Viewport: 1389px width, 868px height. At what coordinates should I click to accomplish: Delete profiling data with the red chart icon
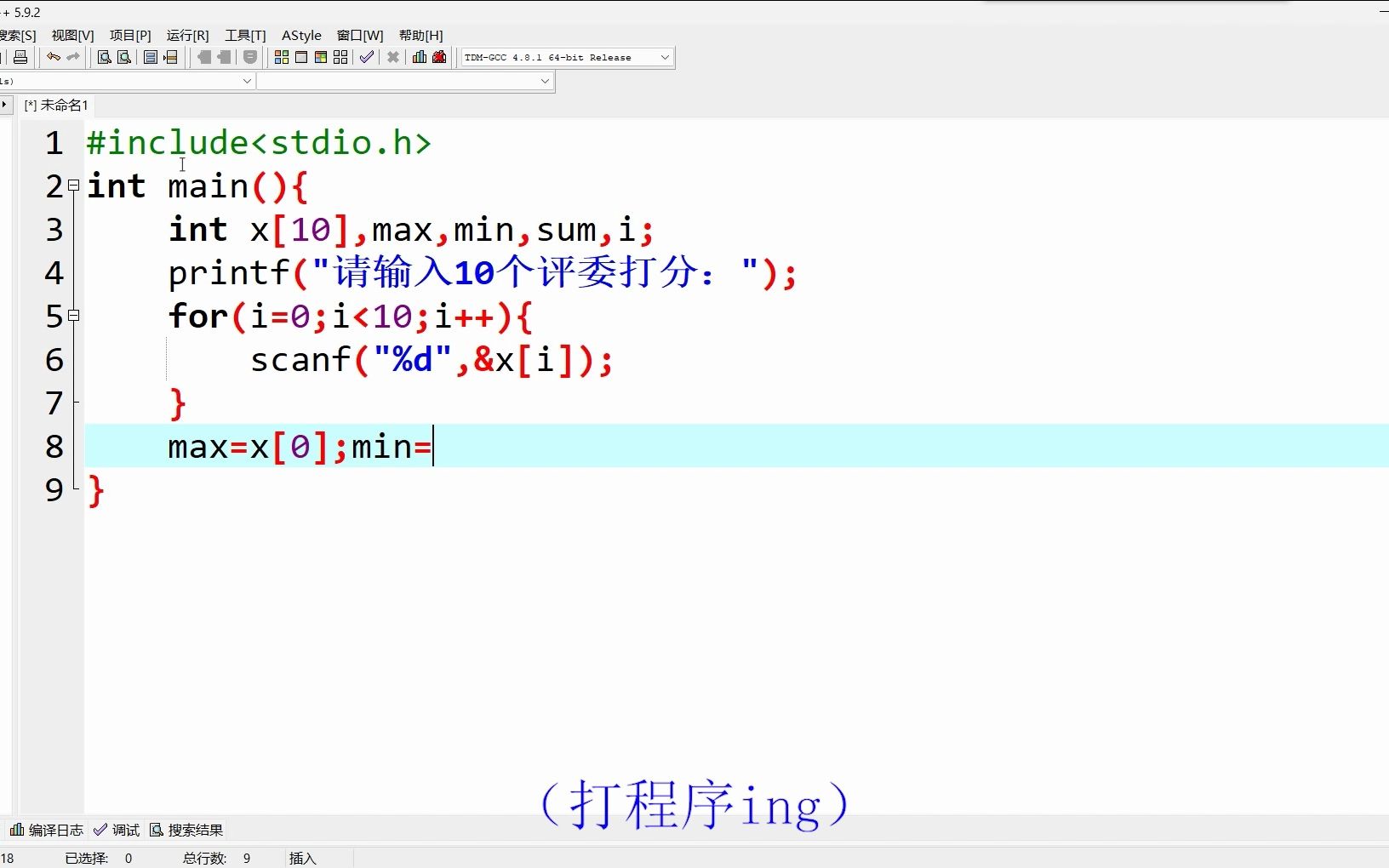(439, 57)
